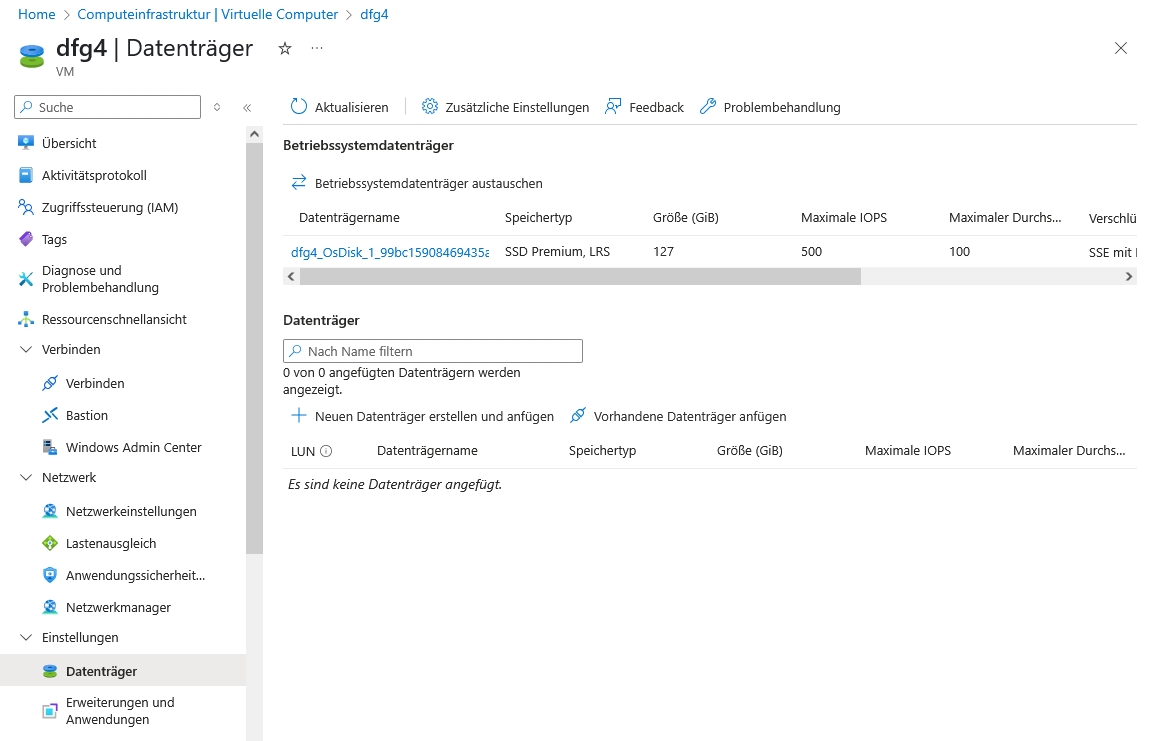Collapse the Netzwerk menu group
The height and width of the screenshot is (741, 1157).
26,478
